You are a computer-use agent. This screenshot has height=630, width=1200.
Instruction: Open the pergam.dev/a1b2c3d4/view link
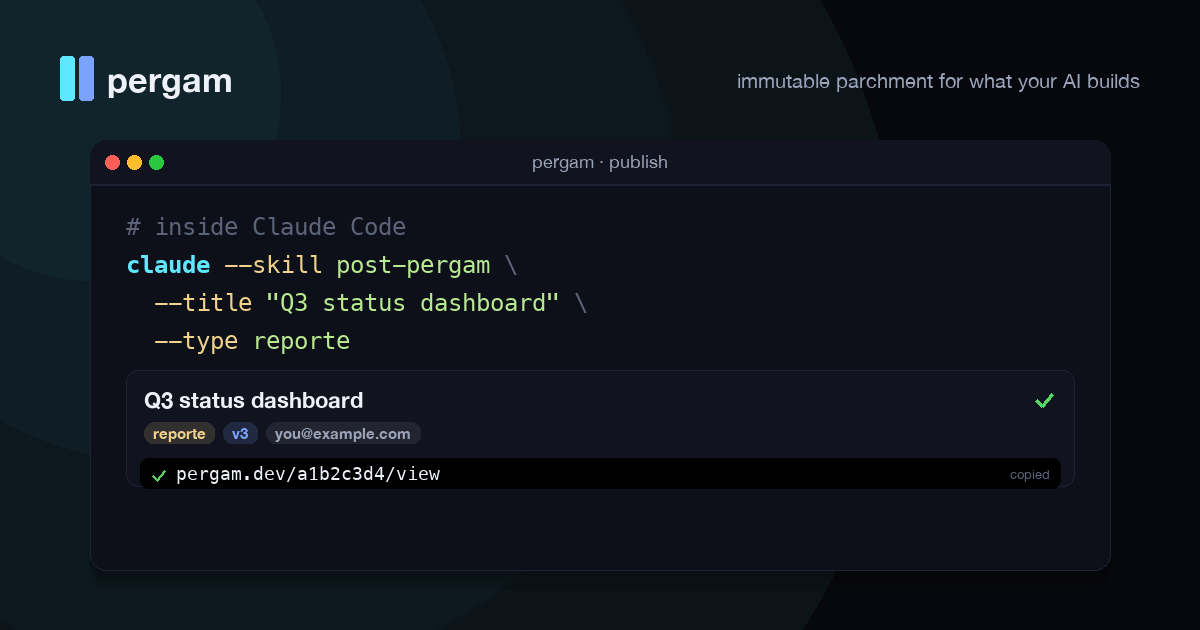point(308,474)
